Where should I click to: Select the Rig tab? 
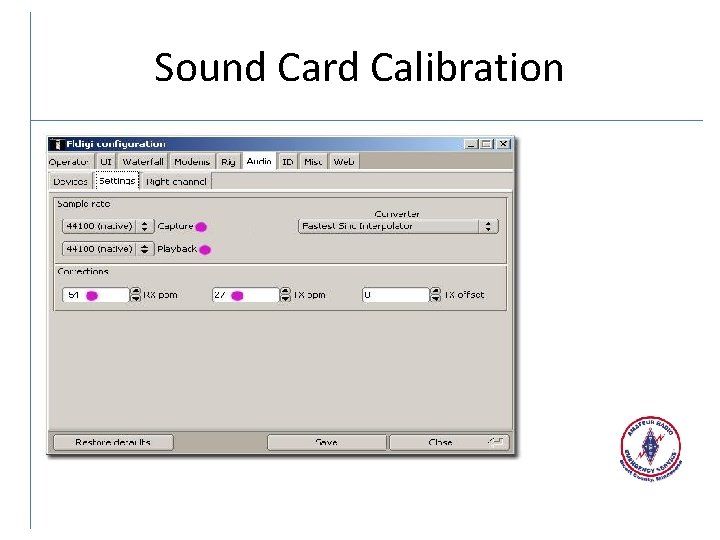point(228,162)
